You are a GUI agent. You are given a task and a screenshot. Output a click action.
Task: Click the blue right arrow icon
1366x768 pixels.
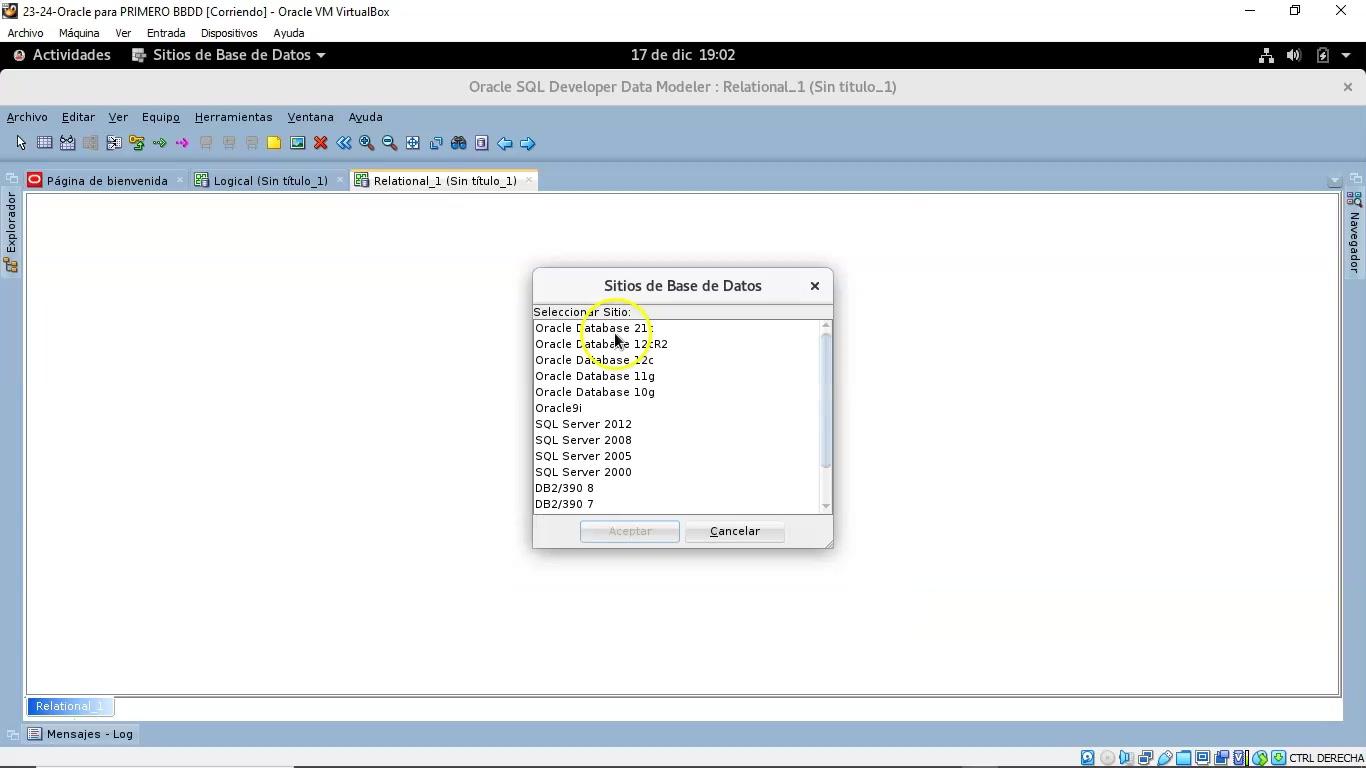click(x=528, y=143)
